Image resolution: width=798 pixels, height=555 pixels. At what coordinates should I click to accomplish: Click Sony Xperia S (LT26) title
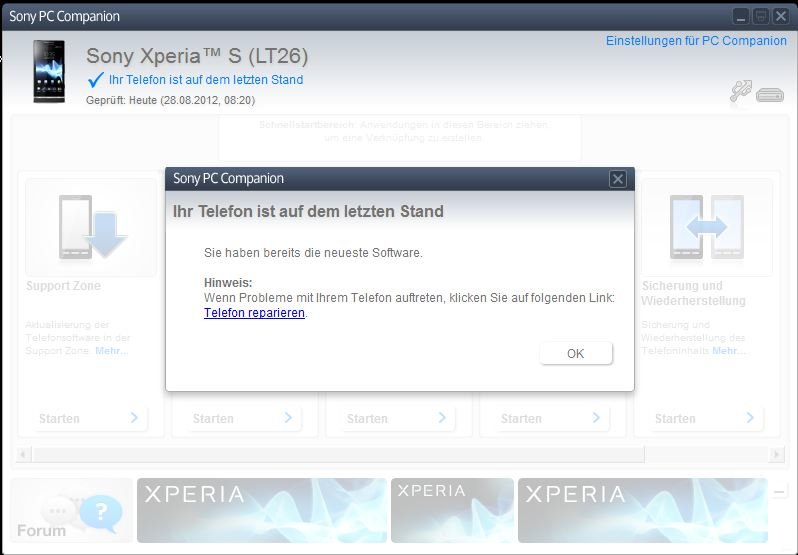pos(197,56)
